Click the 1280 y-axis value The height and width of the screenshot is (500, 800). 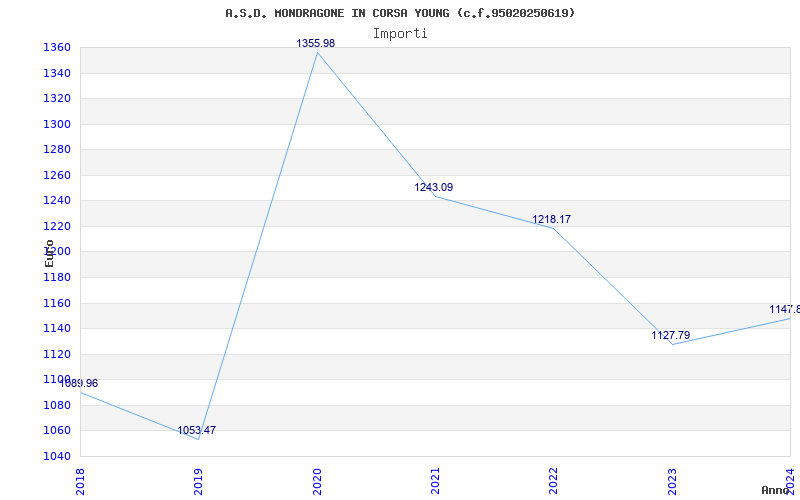click(57, 149)
